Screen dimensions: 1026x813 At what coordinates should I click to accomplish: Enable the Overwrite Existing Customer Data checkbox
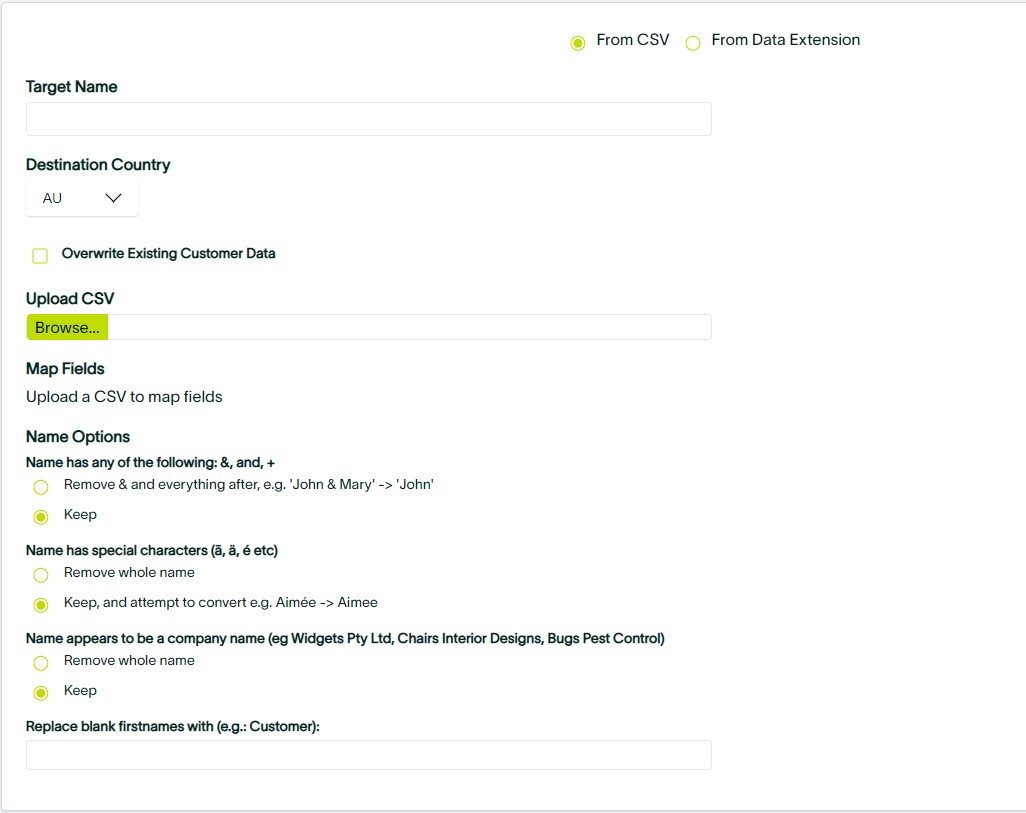pos(40,256)
